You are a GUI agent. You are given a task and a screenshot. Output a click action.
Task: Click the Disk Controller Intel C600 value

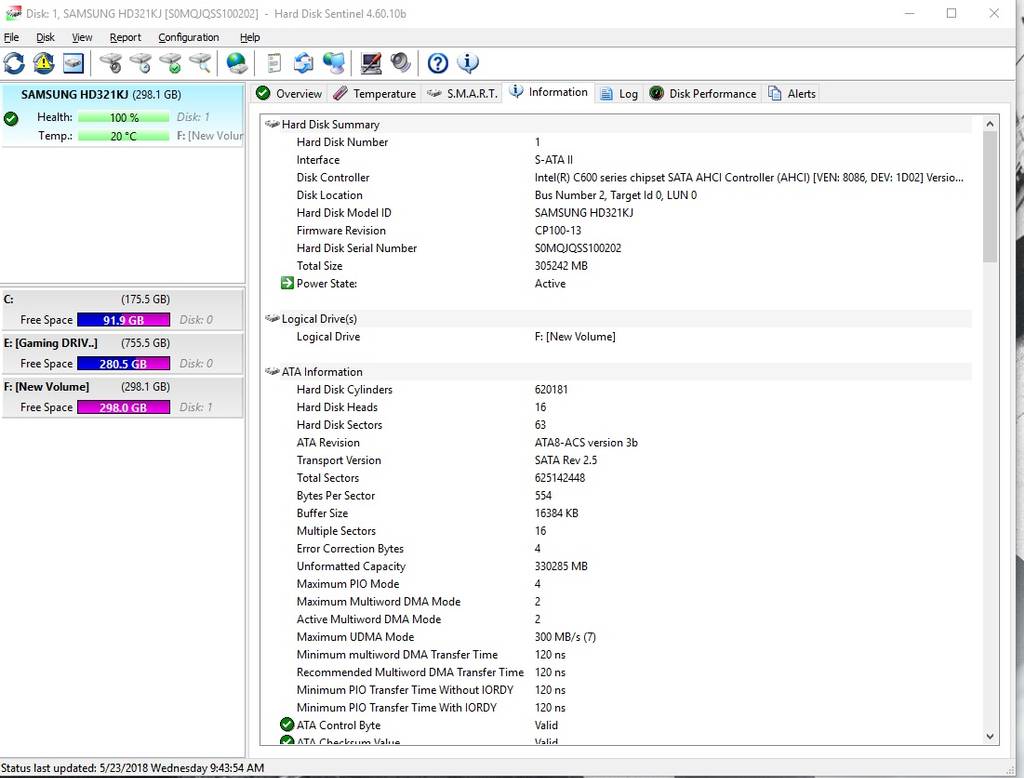(748, 177)
